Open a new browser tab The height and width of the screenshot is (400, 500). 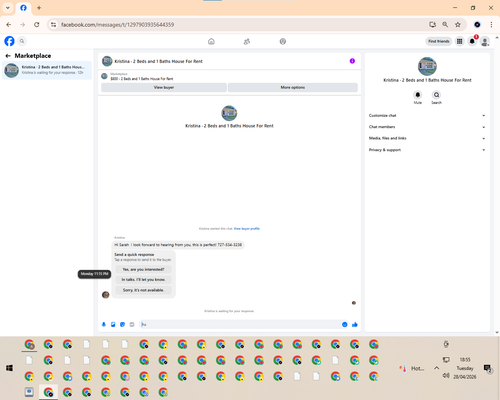tap(39, 8)
